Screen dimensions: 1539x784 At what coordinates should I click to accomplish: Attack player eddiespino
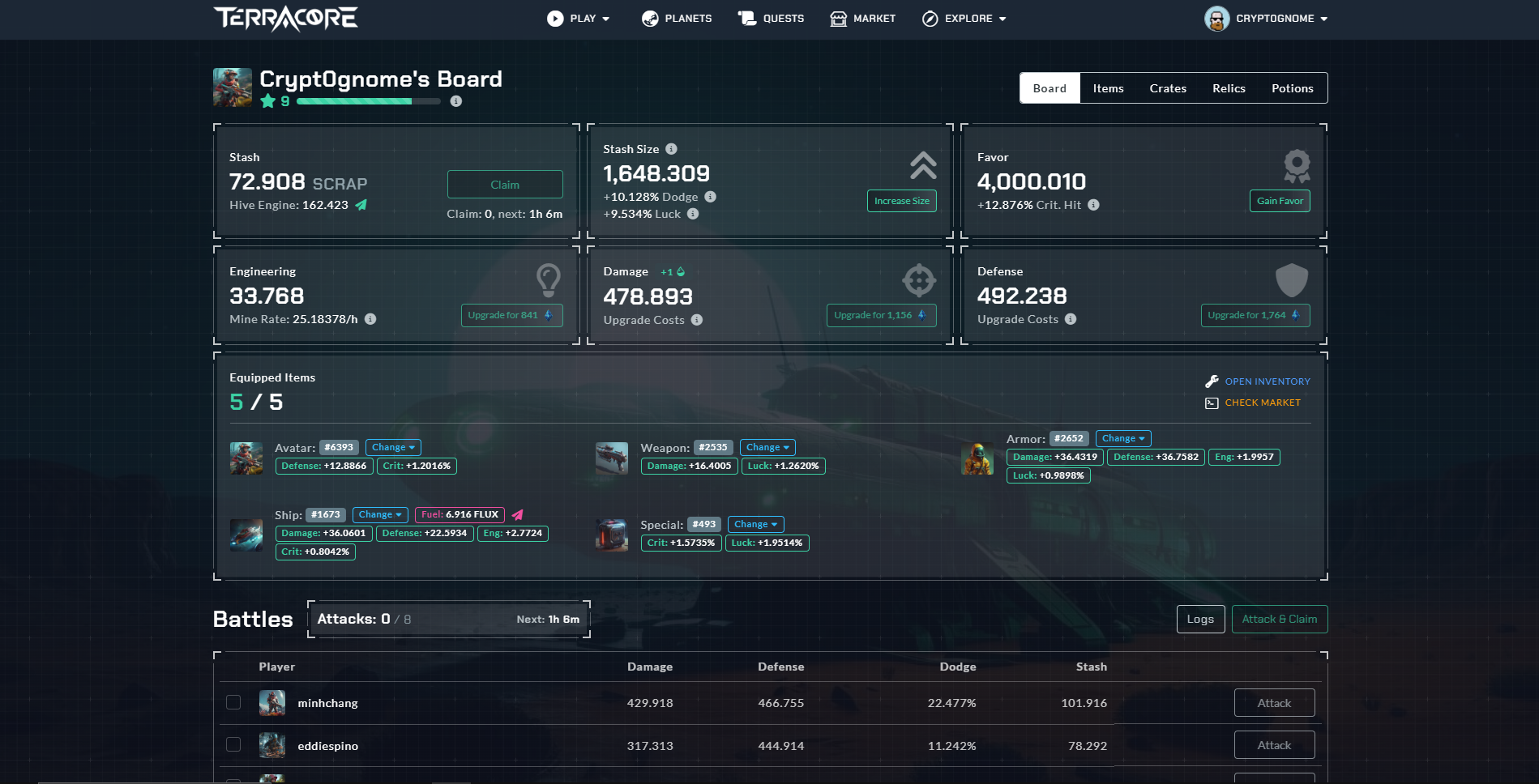point(1274,745)
